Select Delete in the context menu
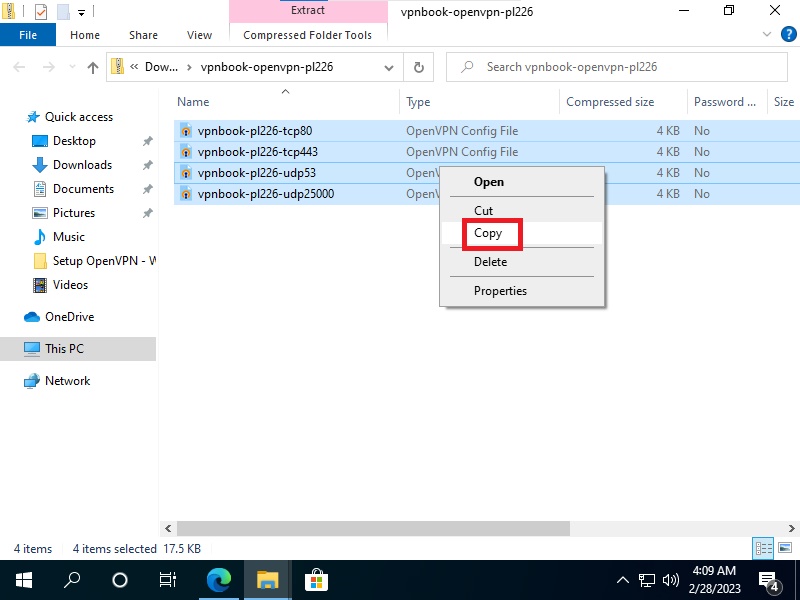 (x=490, y=262)
